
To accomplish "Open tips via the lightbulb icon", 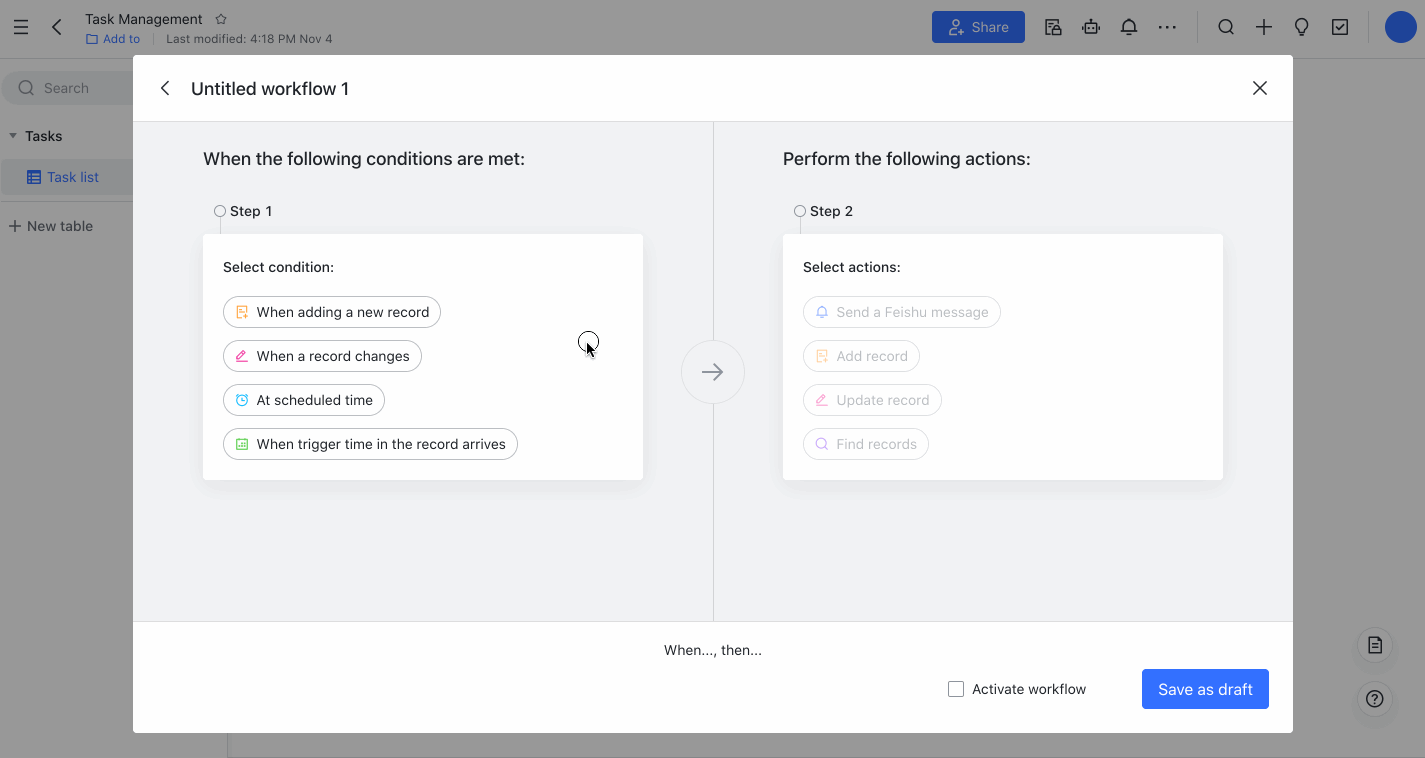I will 1301,27.
